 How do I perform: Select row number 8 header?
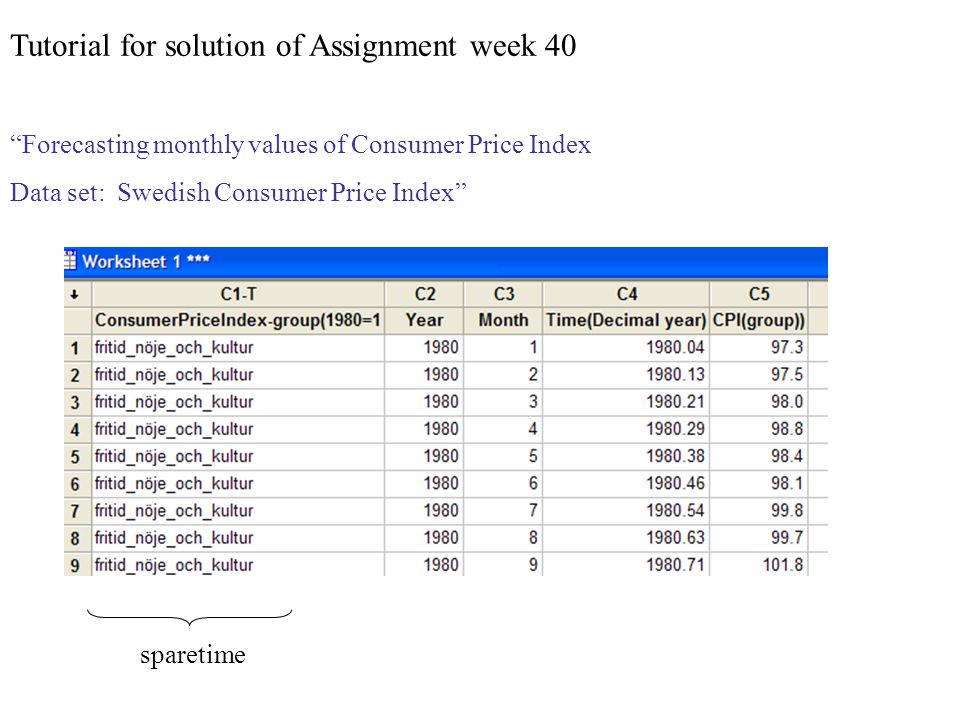click(x=78, y=538)
